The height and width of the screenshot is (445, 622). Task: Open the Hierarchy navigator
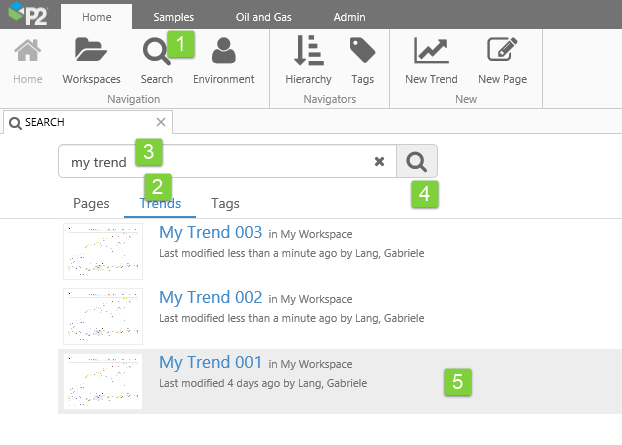(307, 52)
